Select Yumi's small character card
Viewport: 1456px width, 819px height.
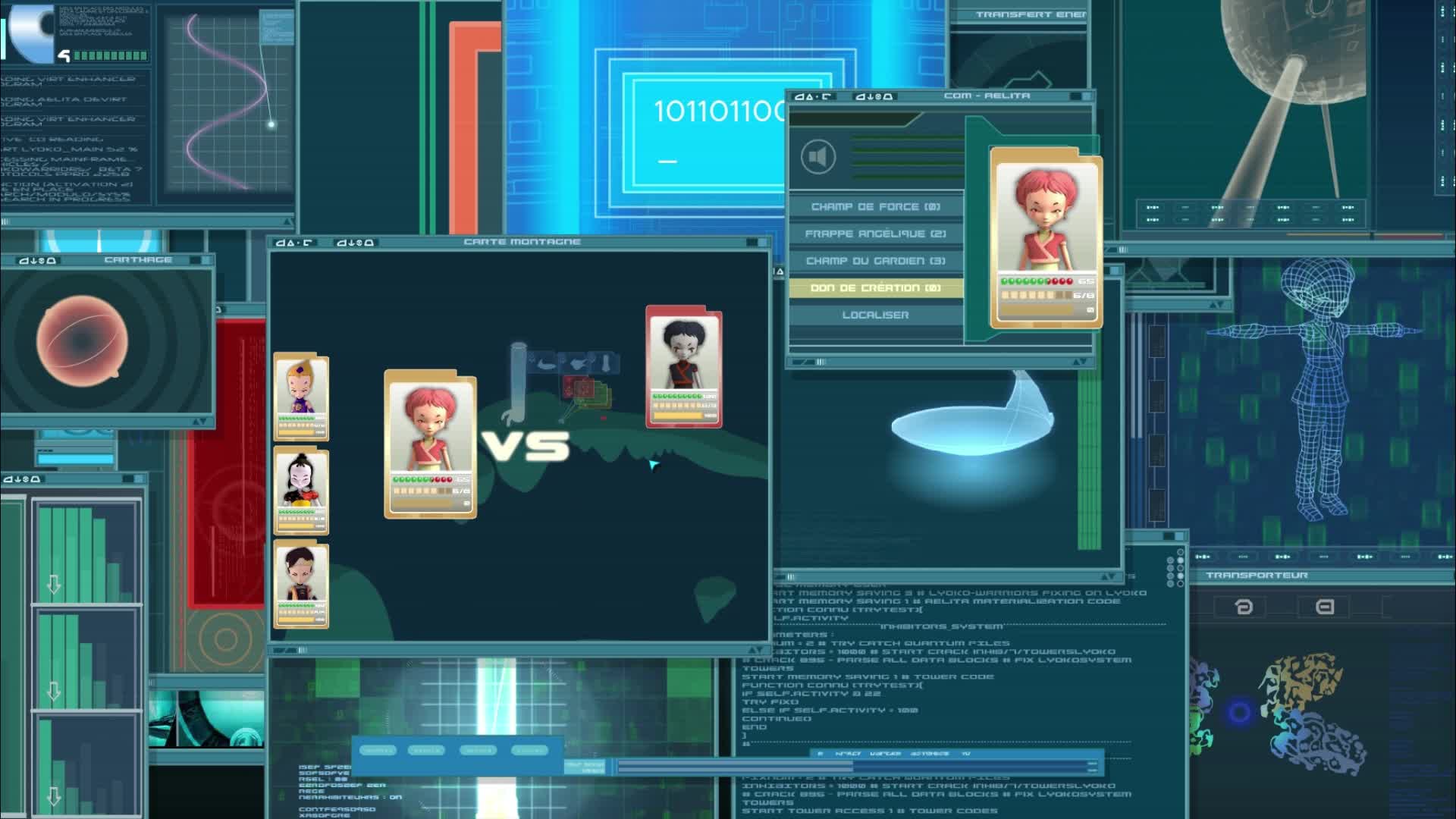(x=301, y=491)
